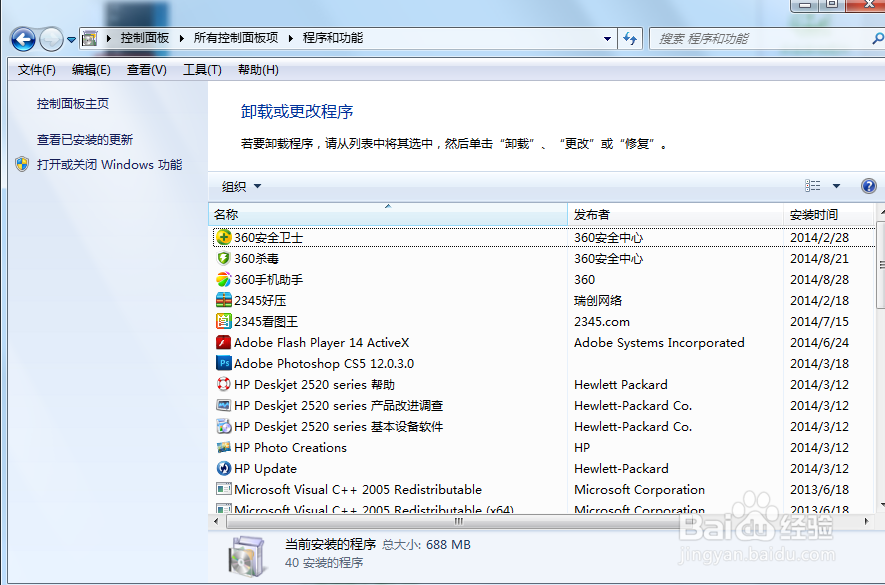Click the HP Update icon
Screen dimensions: 885x585
(x=224, y=468)
